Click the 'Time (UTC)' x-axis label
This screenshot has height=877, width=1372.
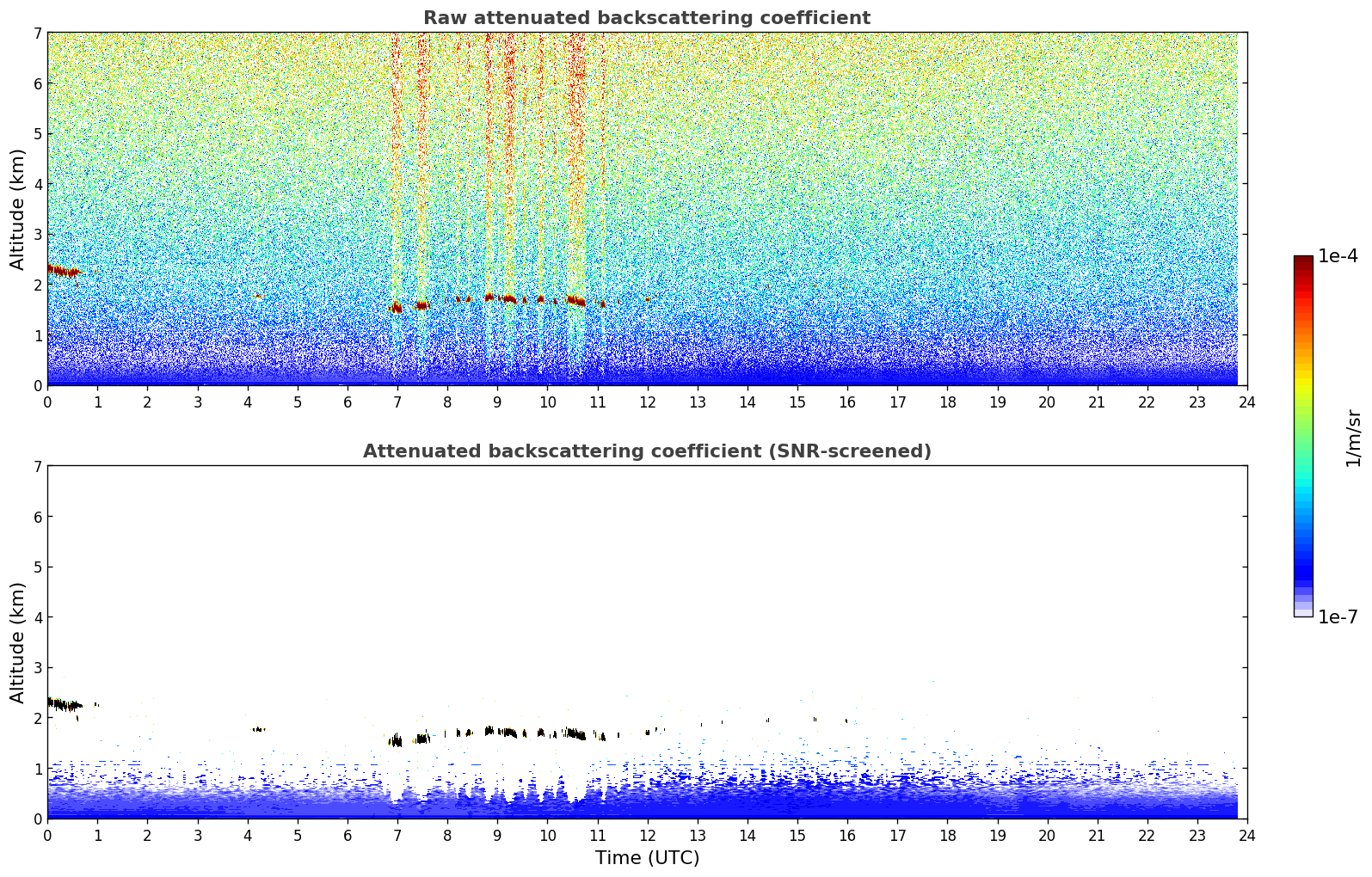point(647,858)
